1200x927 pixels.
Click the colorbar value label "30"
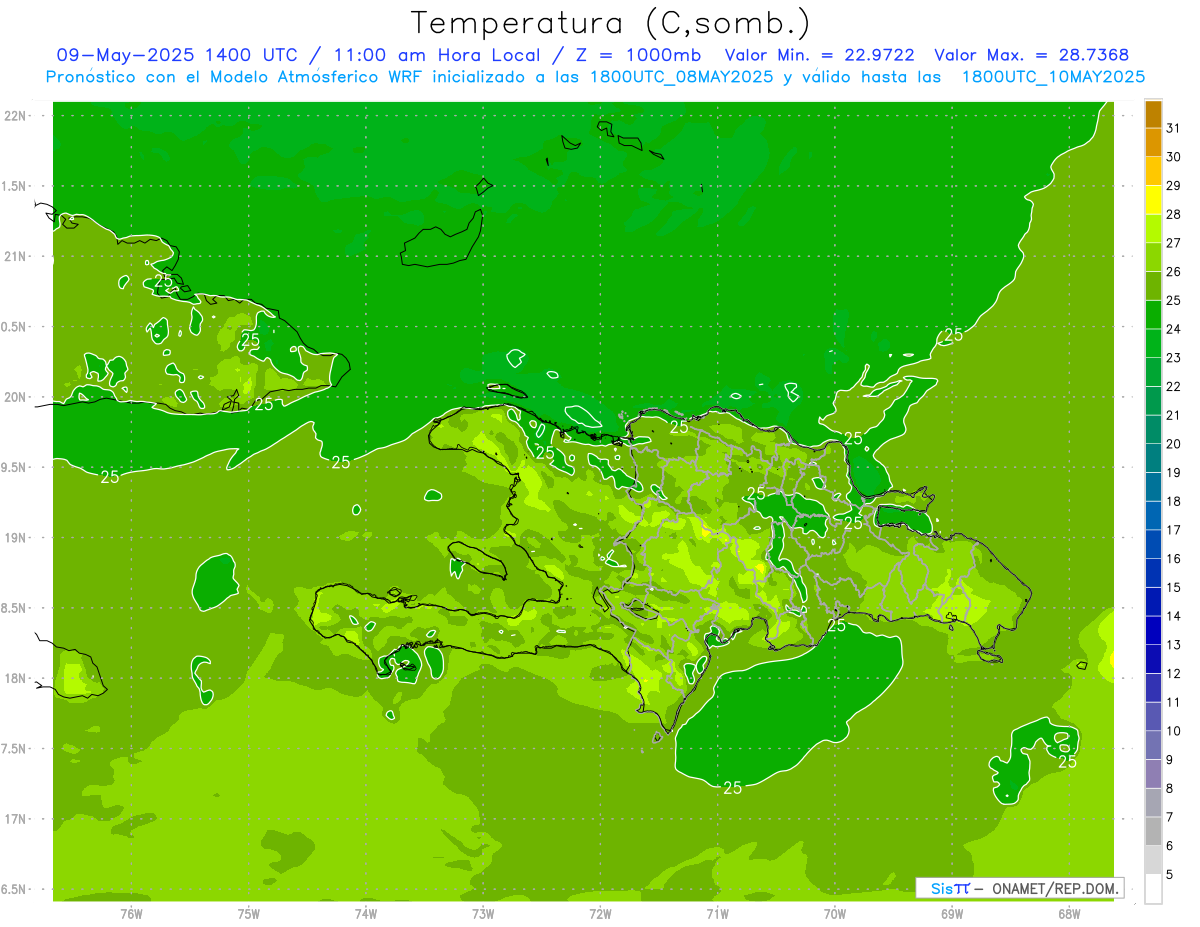(1174, 157)
